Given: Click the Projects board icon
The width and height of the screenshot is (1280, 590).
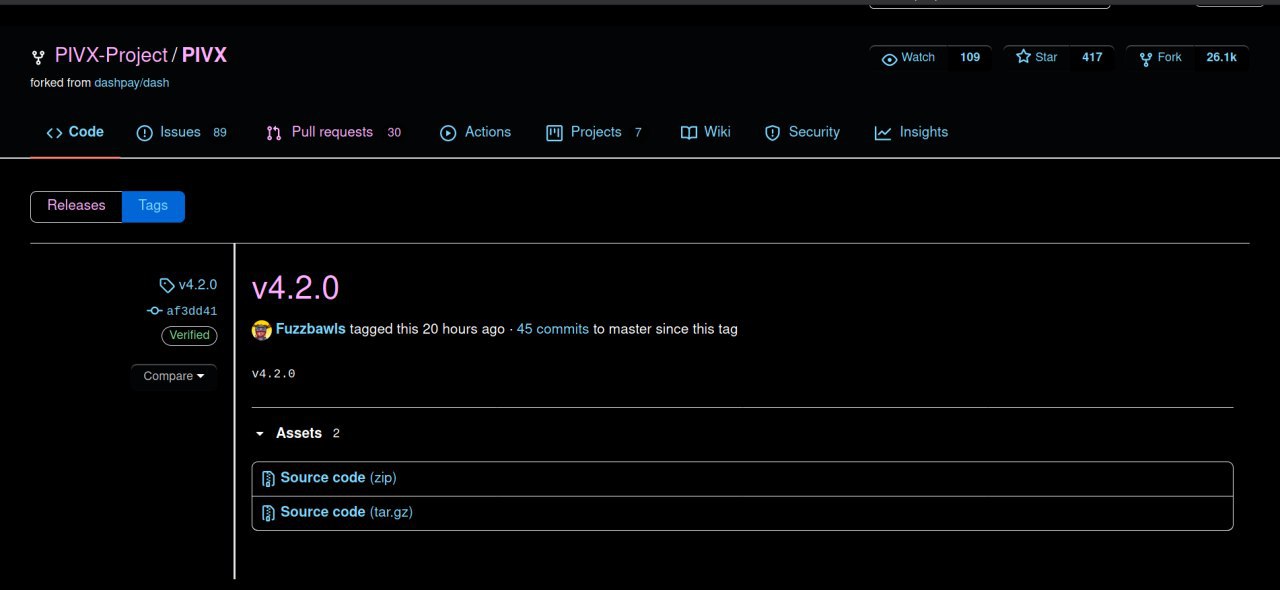Looking at the screenshot, I should pos(554,133).
